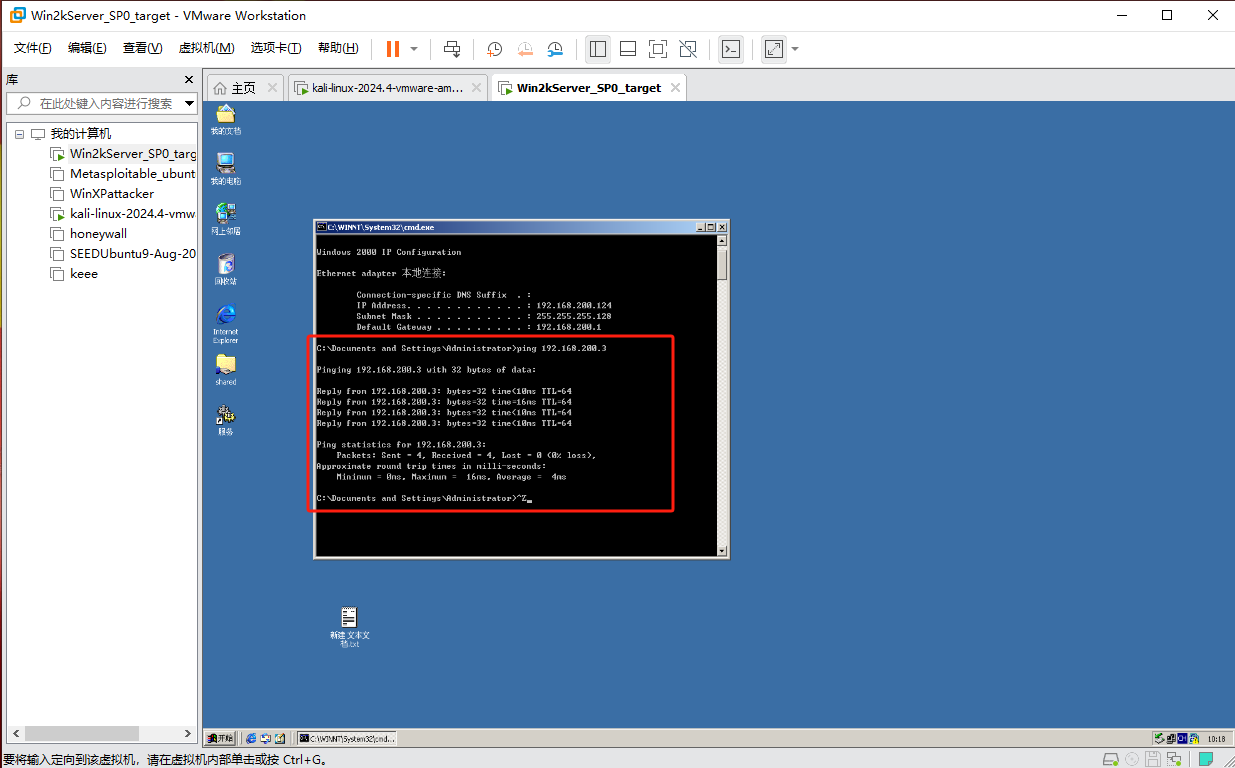The width and height of the screenshot is (1235, 768).
Task: Click library horizontal scrollbar right arrow
Action: coord(187,733)
